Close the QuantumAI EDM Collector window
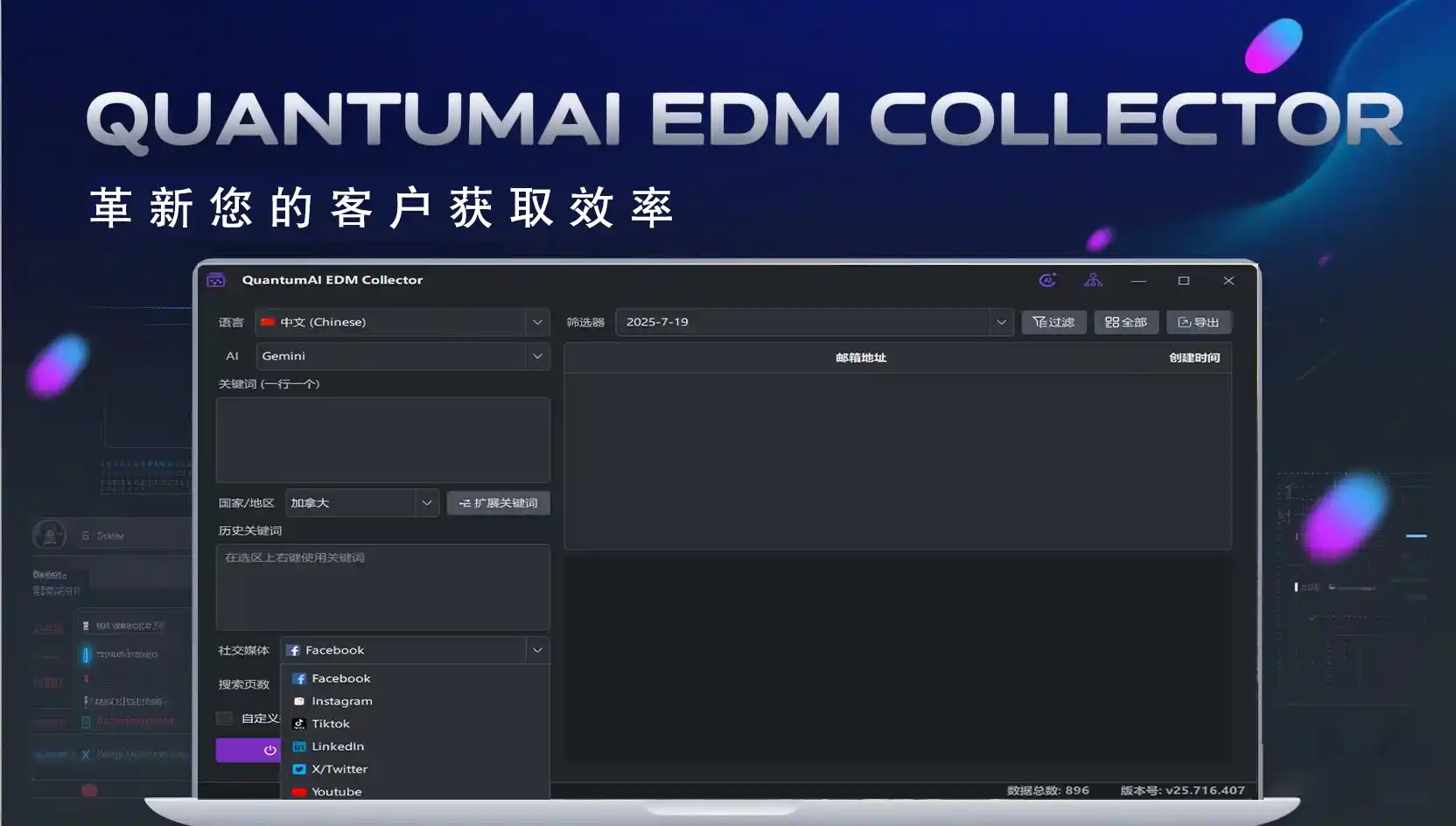Viewport: 1456px width, 826px height. [1228, 281]
